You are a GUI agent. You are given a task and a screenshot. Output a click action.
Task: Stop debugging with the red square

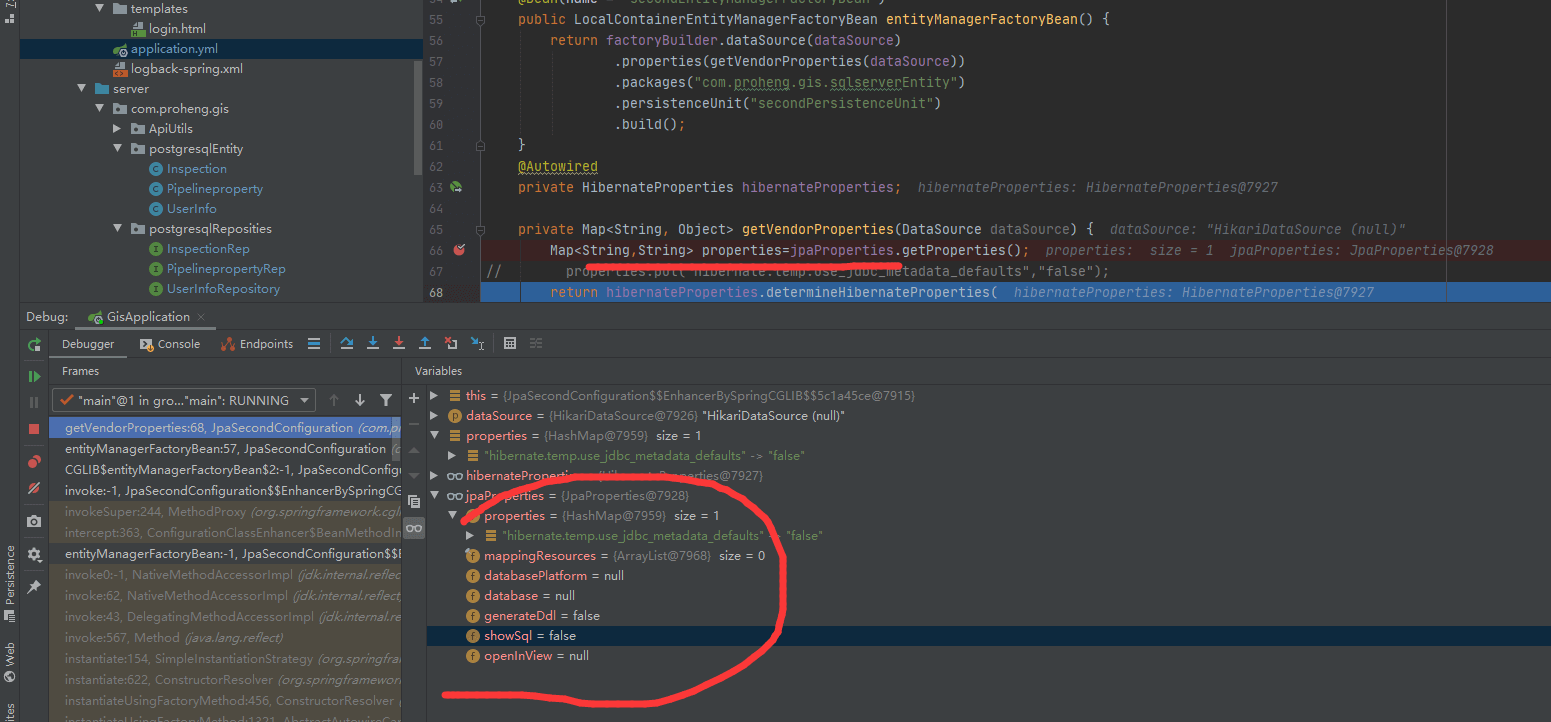pyautogui.click(x=34, y=428)
